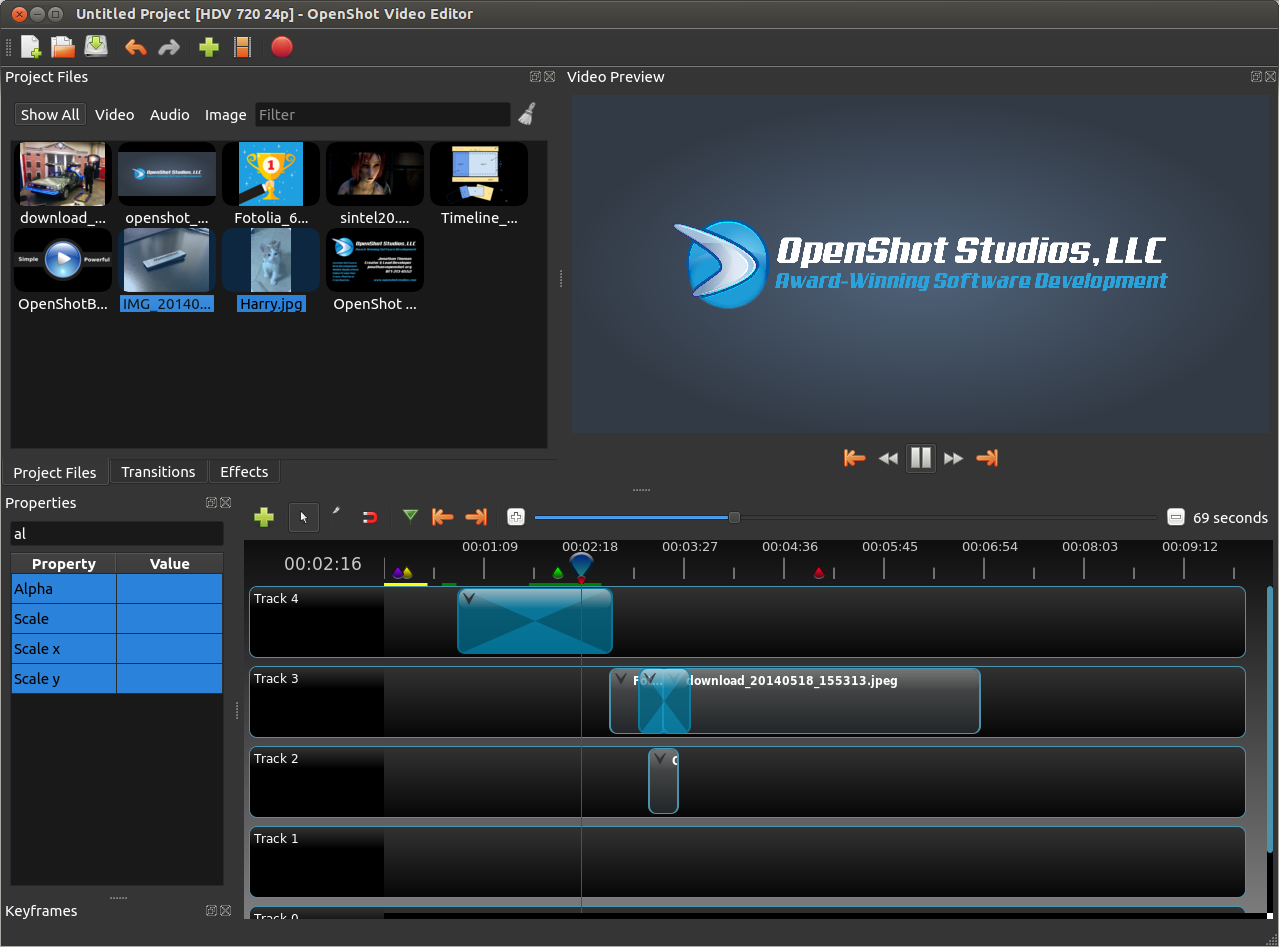Jump to the previous marker
This screenshot has width=1279, height=947.
442,517
